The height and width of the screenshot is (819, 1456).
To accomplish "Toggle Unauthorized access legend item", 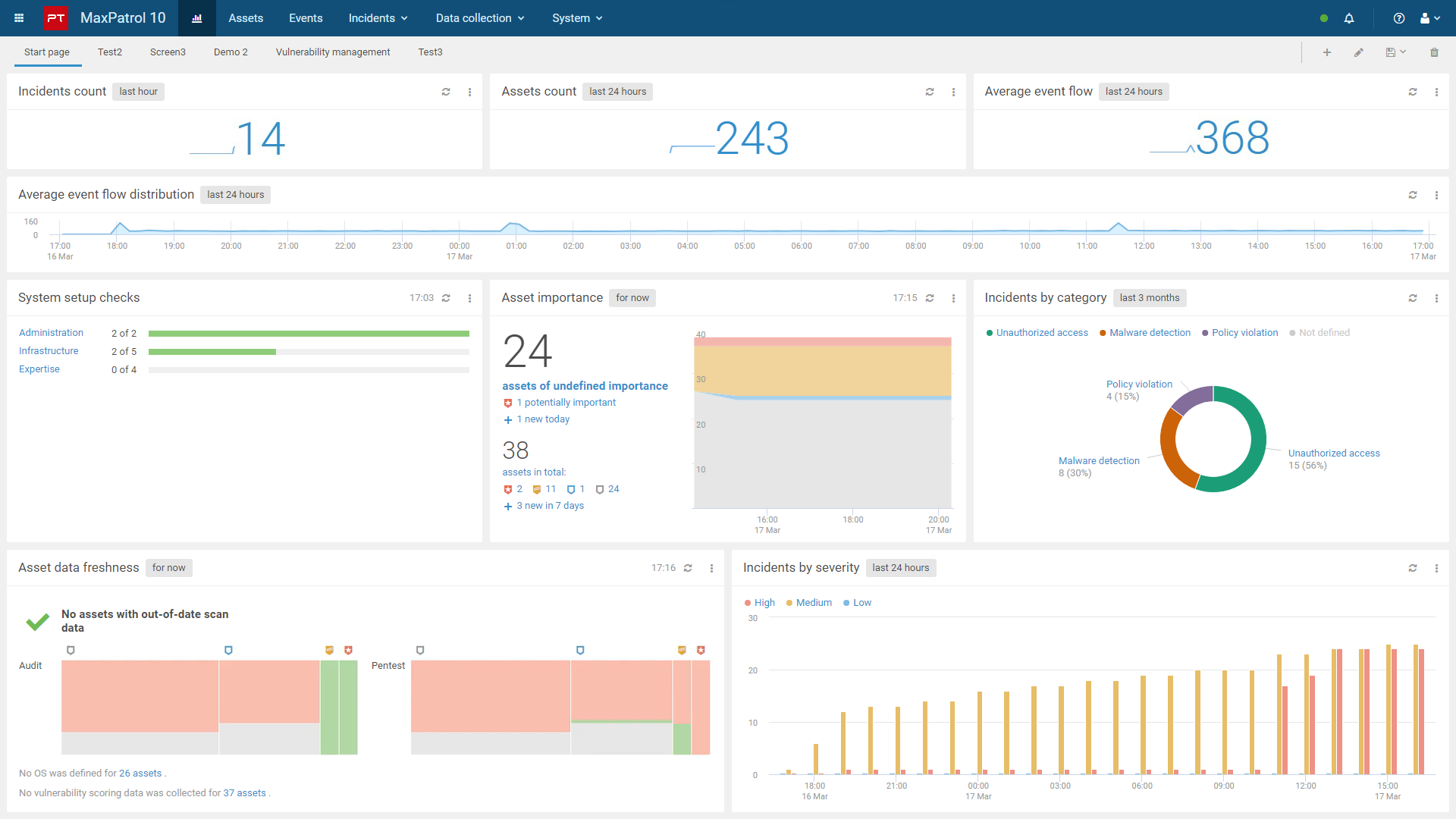I will [1037, 333].
